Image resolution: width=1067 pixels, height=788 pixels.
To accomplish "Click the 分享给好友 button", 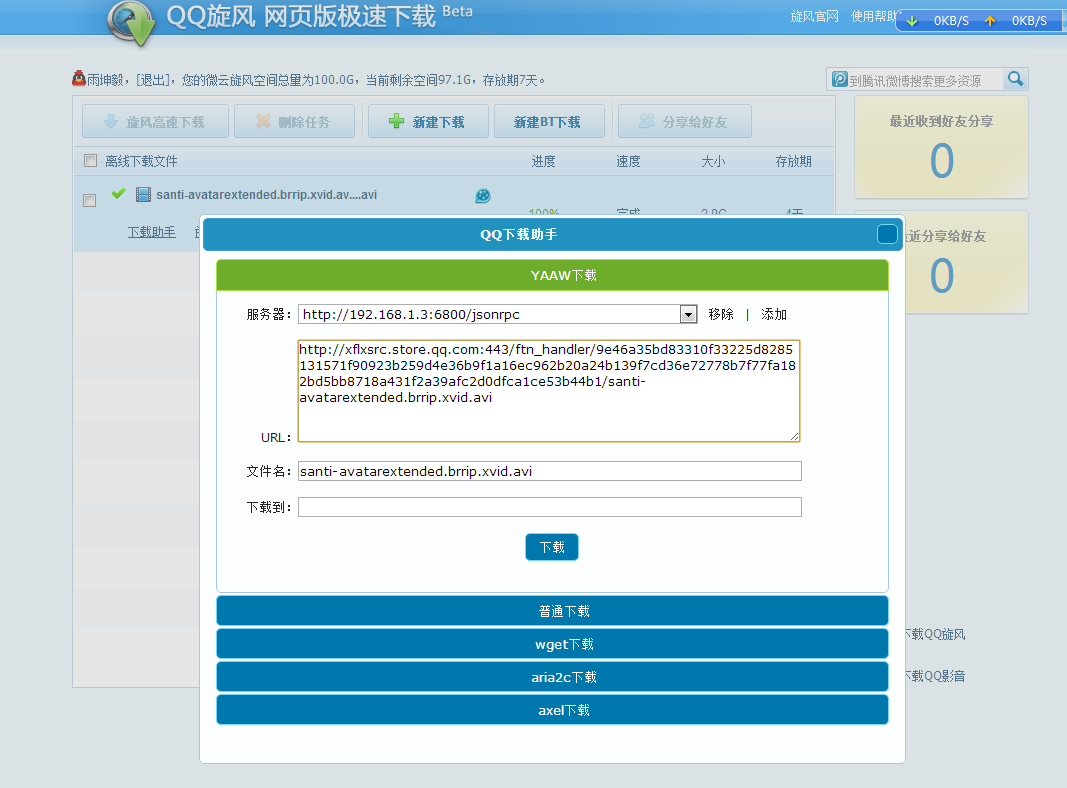I will (x=685, y=121).
